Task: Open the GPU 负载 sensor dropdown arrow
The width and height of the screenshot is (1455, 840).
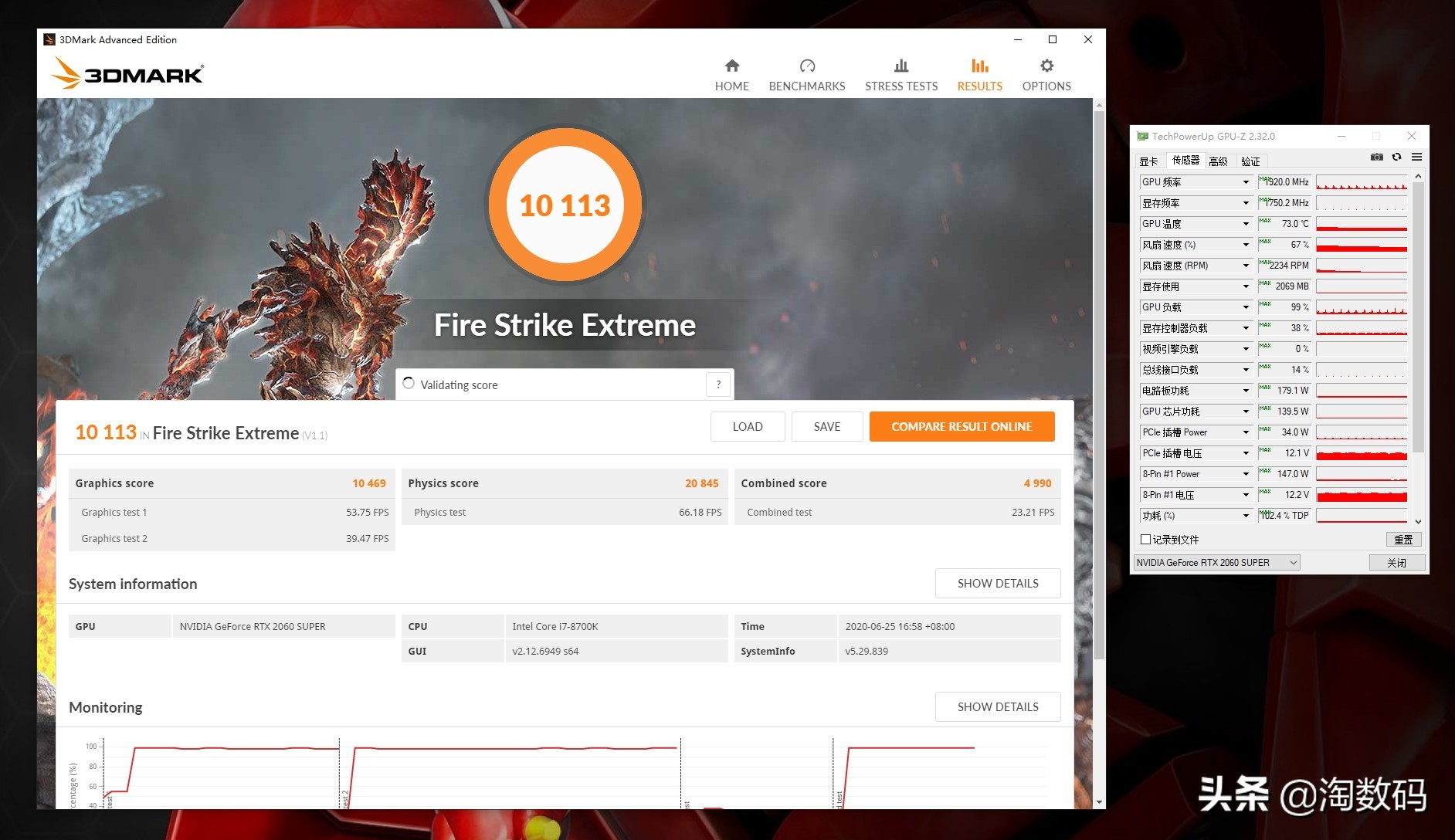Action: click(x=1246, y=307)
